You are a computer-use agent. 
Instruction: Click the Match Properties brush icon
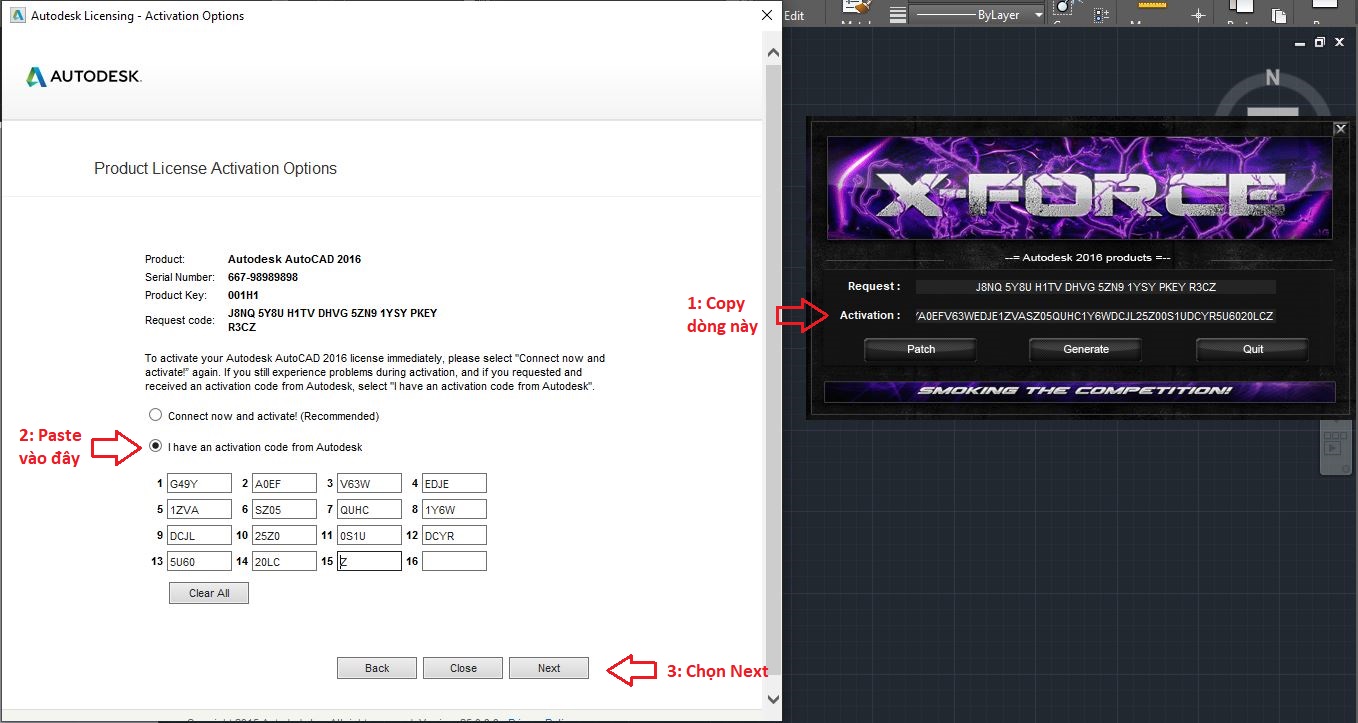click(x=857, y=9)
